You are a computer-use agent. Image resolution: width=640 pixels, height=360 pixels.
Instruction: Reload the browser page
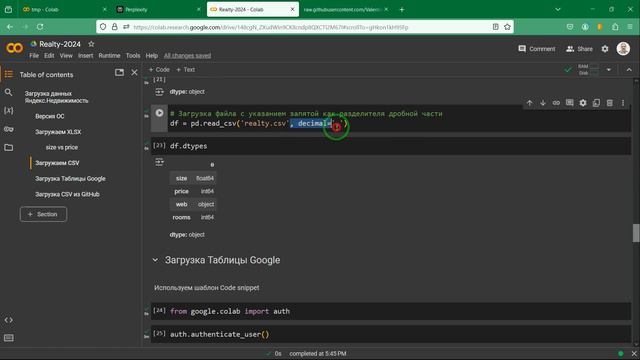(40, 27)
